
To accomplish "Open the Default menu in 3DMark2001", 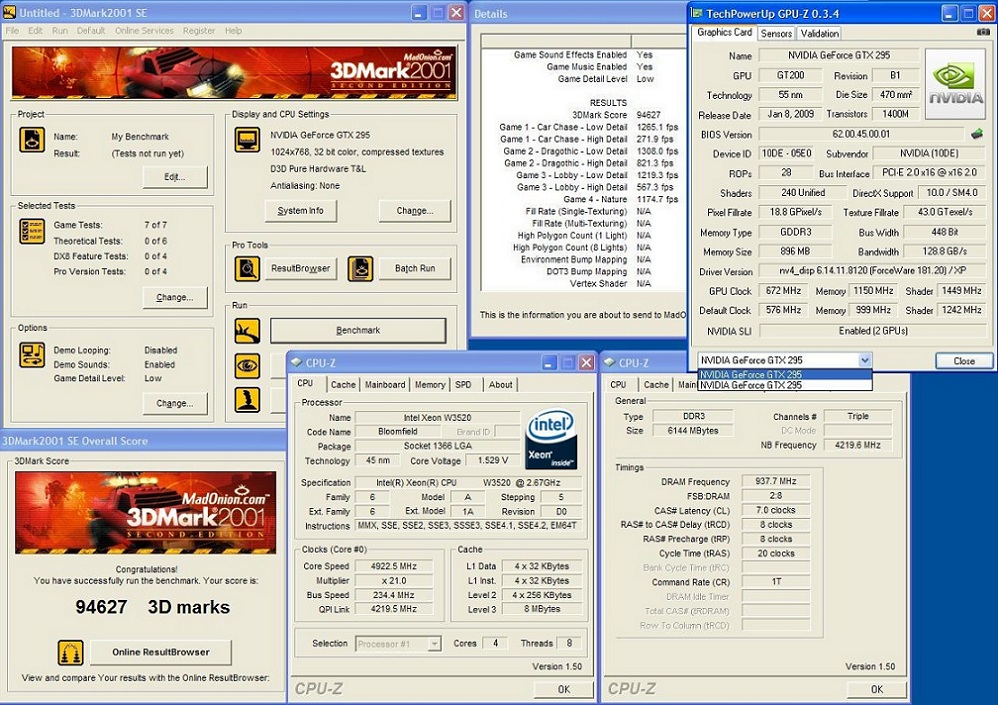I will click(x=91, y=31).
